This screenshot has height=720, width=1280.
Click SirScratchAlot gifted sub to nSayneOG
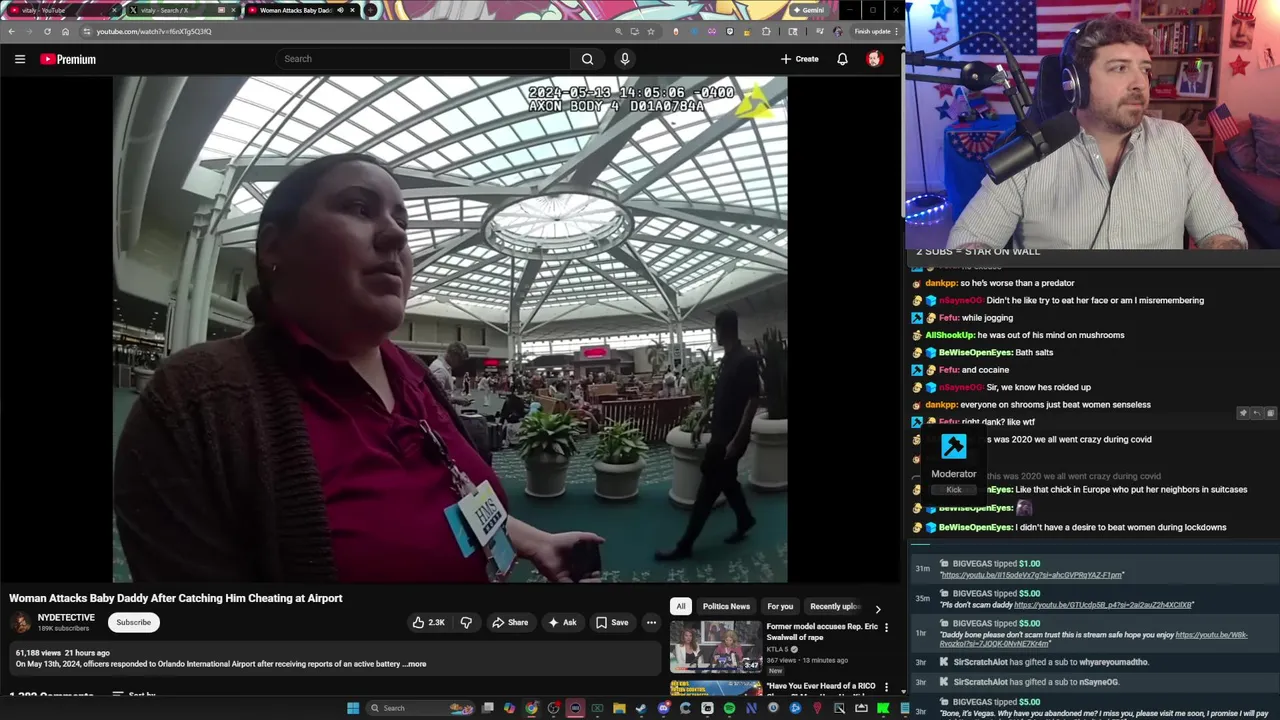1035,682
